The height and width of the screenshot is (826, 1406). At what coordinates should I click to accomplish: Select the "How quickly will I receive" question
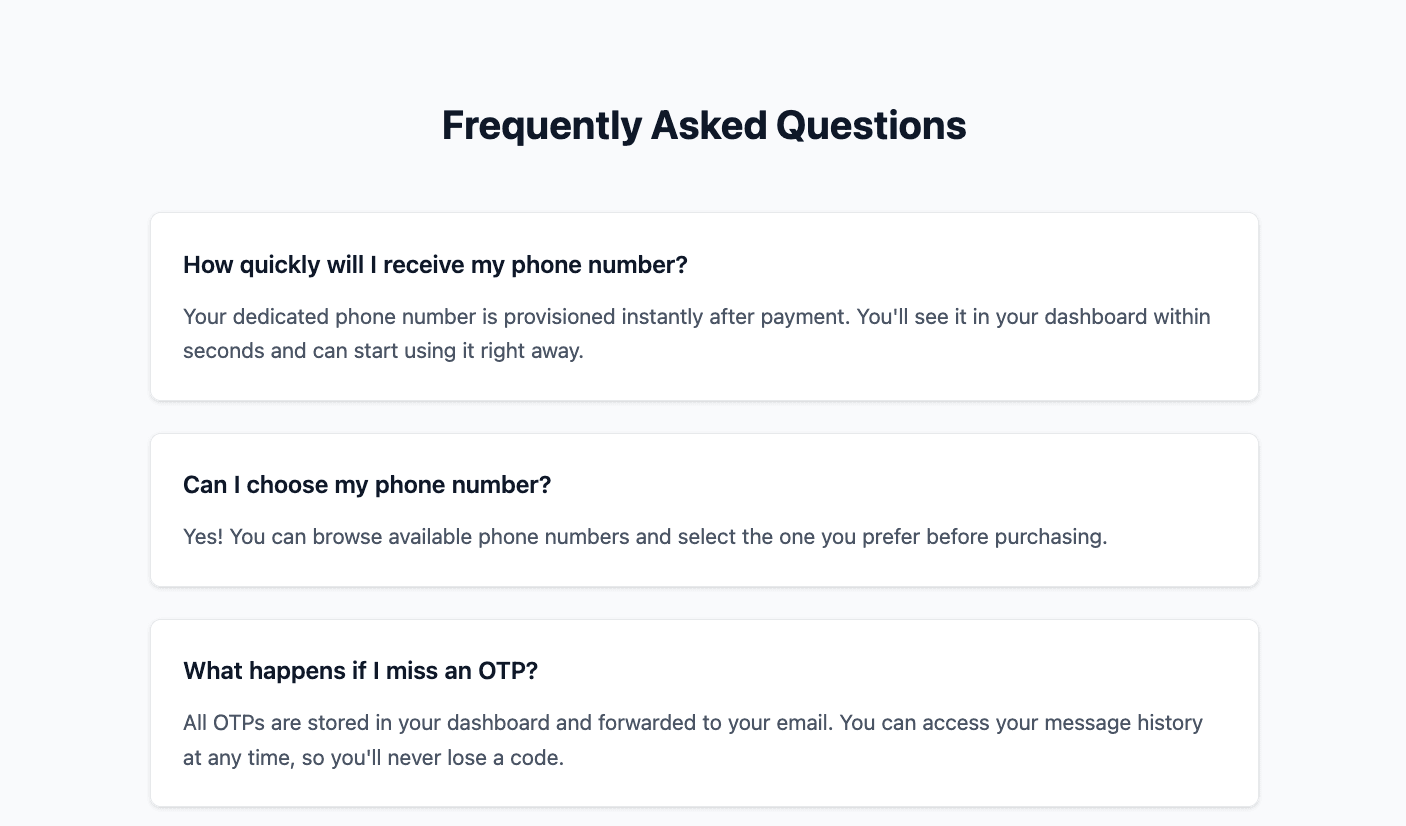[x=435, y=265]
